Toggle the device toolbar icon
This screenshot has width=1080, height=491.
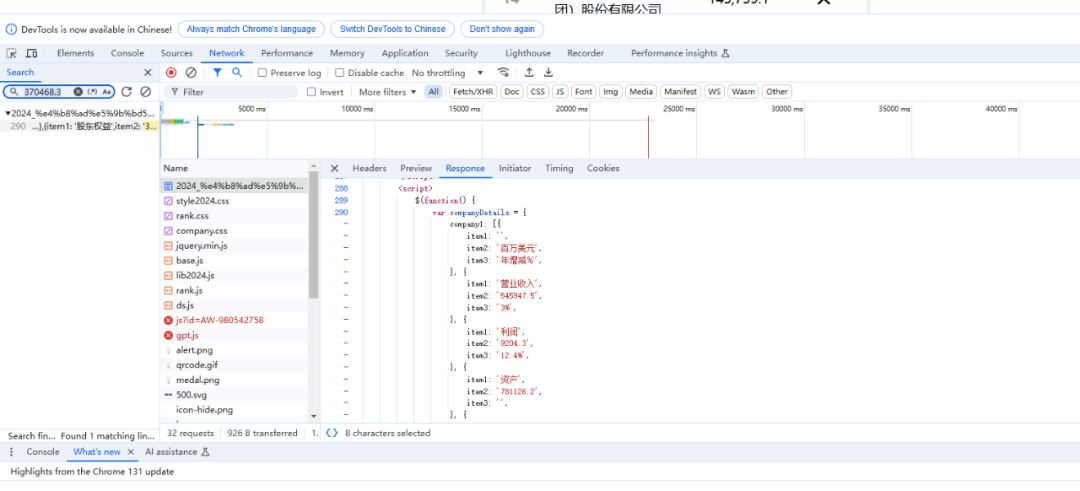click(x=32, y=53)
